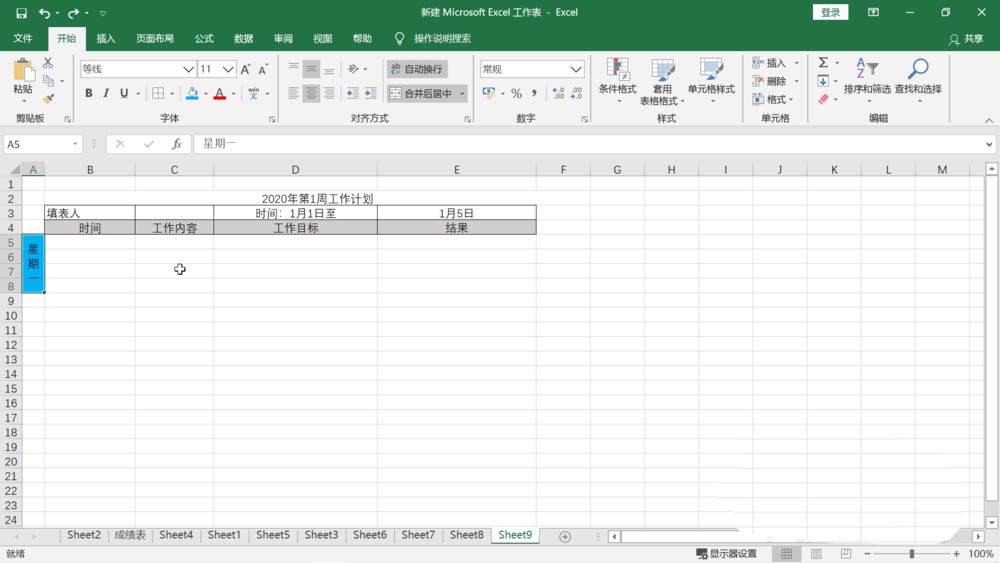Click the percent style icon
This screenshot has width=1000, height=563.
(x=516, y=94)
